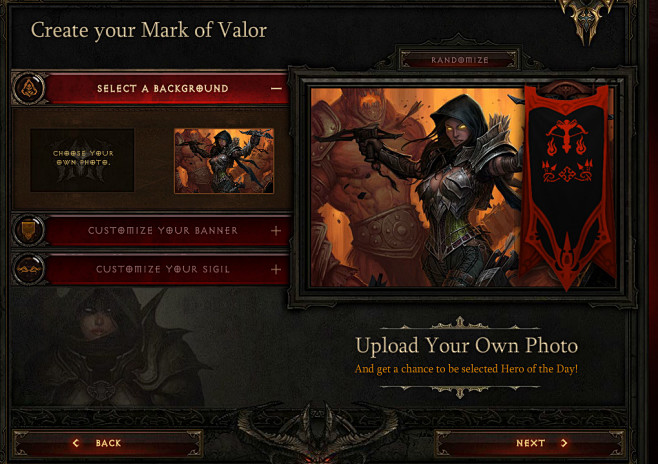Viewport: 658px width, 464px height.
Task: Select the Demon Hunter background thumbnail
Action: click(x=224, y=161)
